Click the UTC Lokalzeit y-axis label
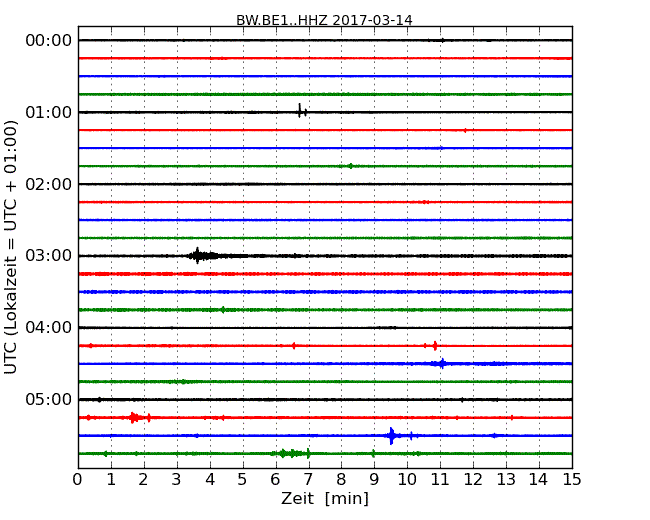This screenshot has width=650, height=520. point(11,247)
